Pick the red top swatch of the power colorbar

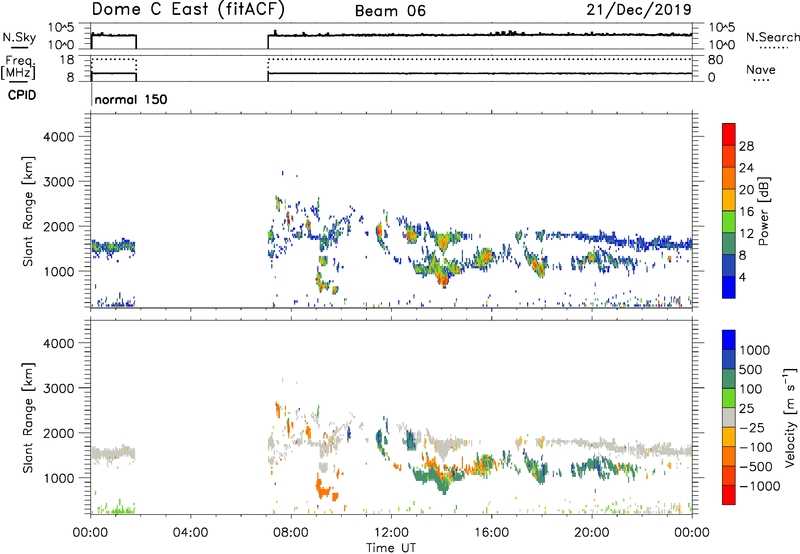coord(729,134)
